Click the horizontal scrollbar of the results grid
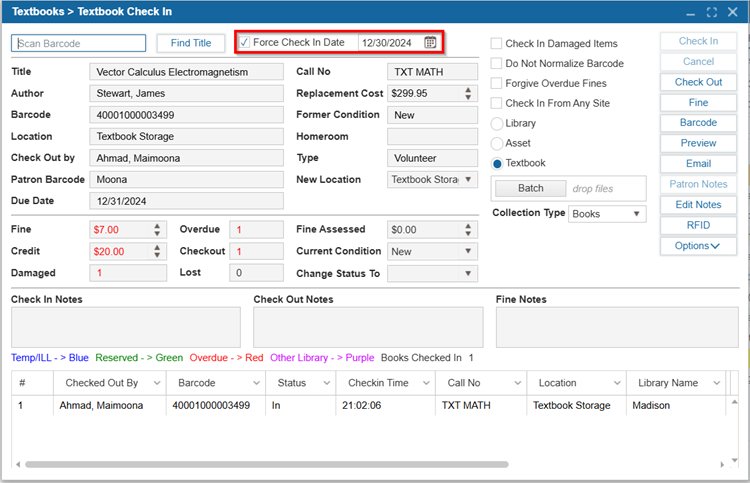Viewport: 750px width, 483px height. pyautogui.click(x=266, y=464)
